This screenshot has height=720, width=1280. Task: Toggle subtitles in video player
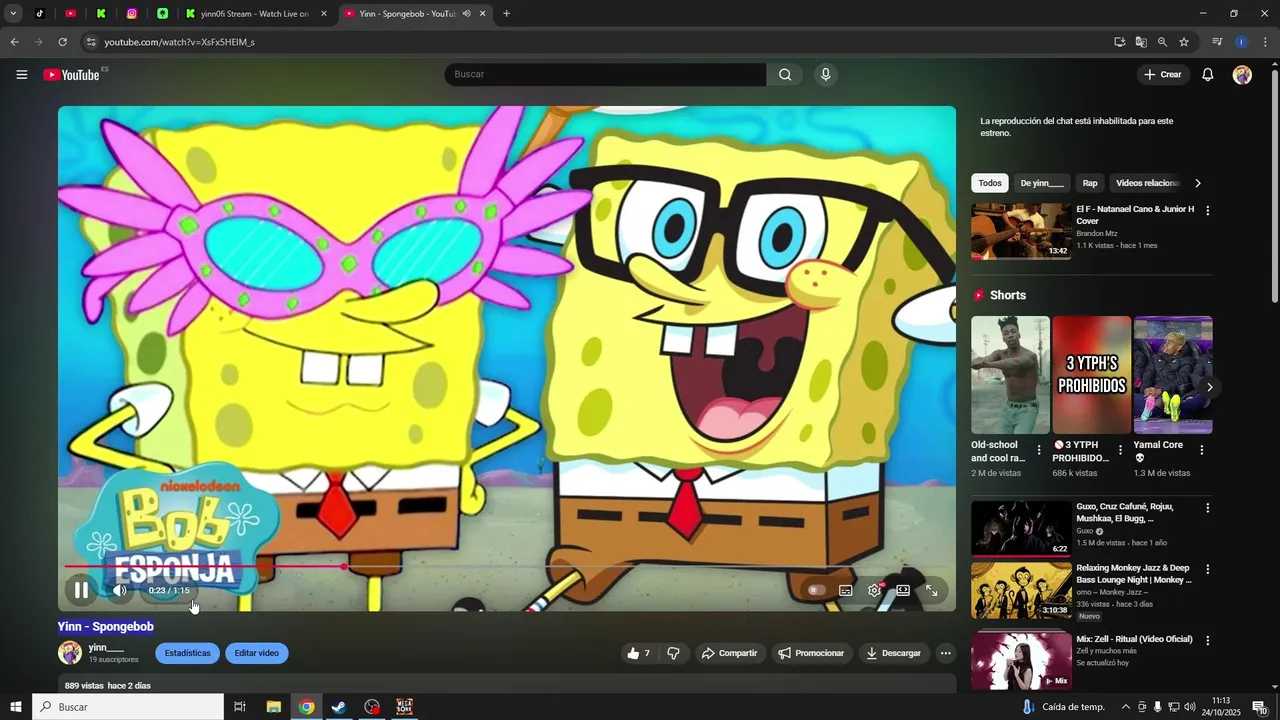[x=845, y=590]
